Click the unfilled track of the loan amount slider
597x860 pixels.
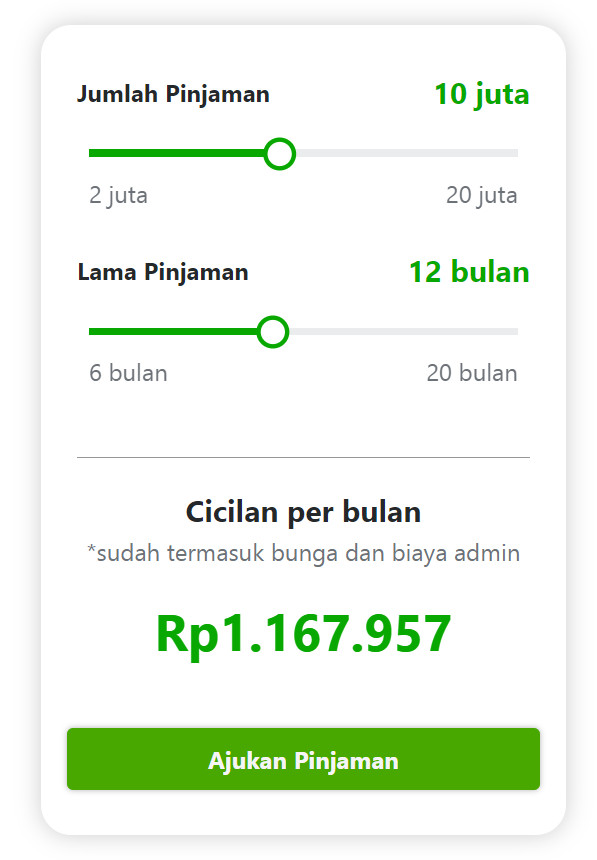coord(410,155)
